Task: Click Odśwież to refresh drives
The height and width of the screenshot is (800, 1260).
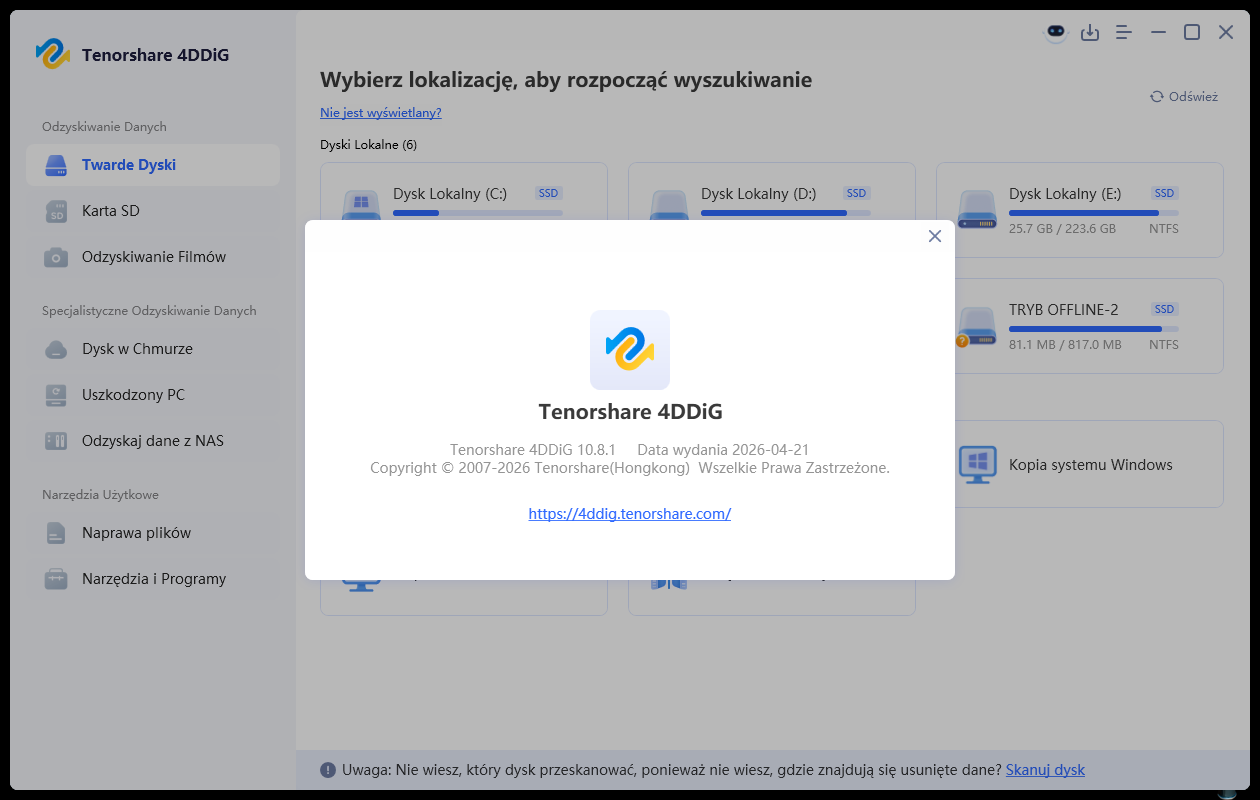Action: pyautogui.click(x=1184, y=97)
